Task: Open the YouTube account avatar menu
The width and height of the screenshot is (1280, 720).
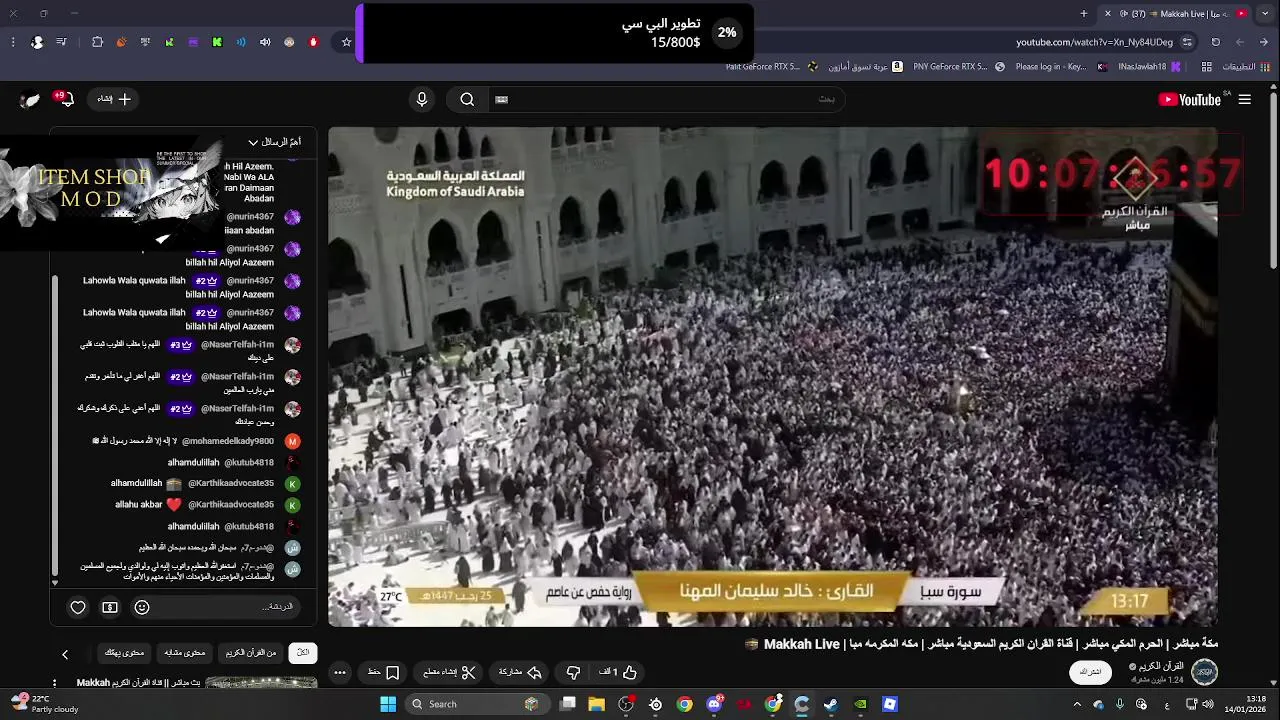Action: 30,99
